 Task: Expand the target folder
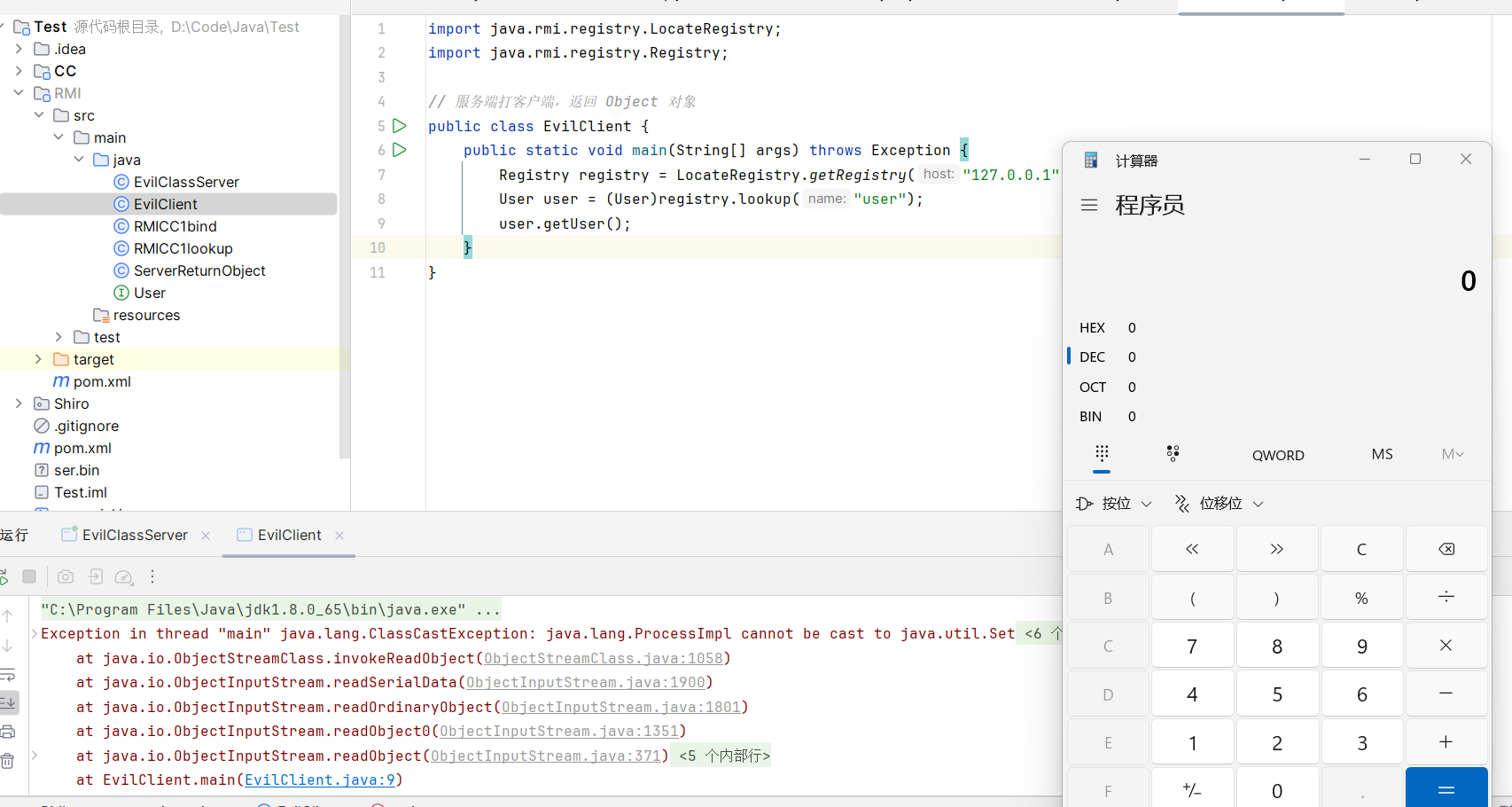(x=38, y=359)
